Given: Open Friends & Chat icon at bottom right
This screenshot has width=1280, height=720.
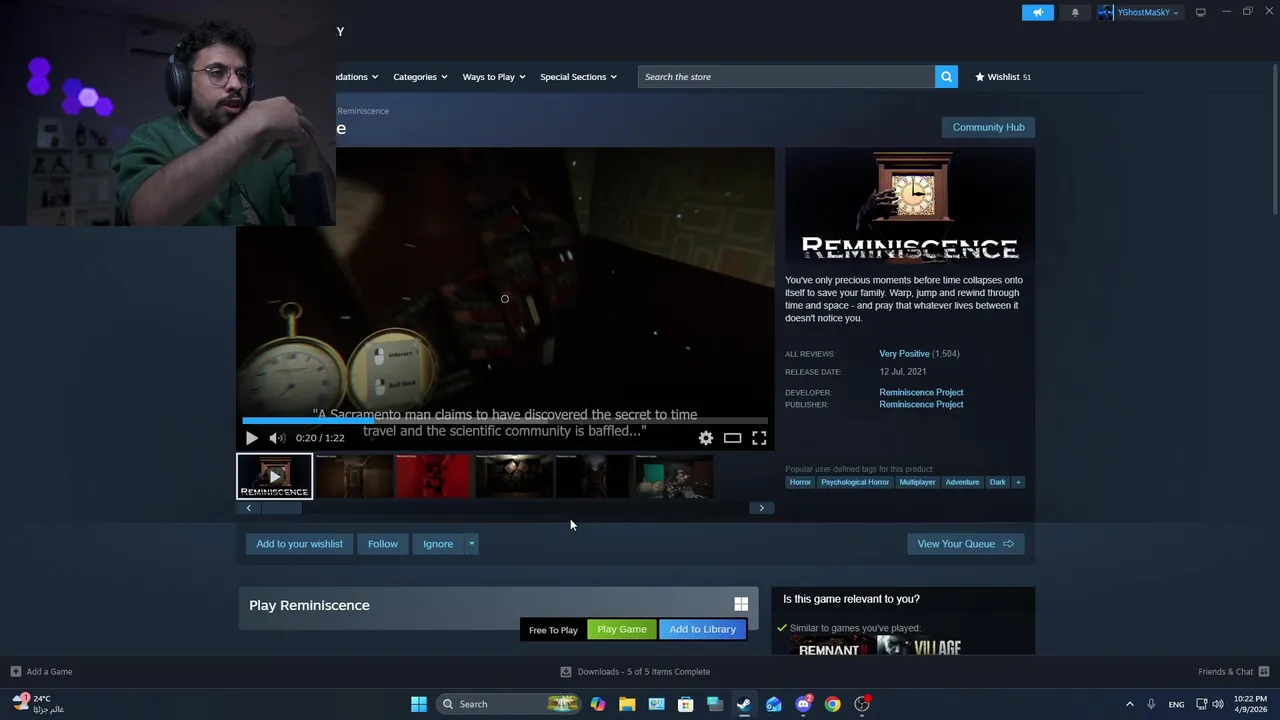Looking at the screenshot, I should [1264, 672].
